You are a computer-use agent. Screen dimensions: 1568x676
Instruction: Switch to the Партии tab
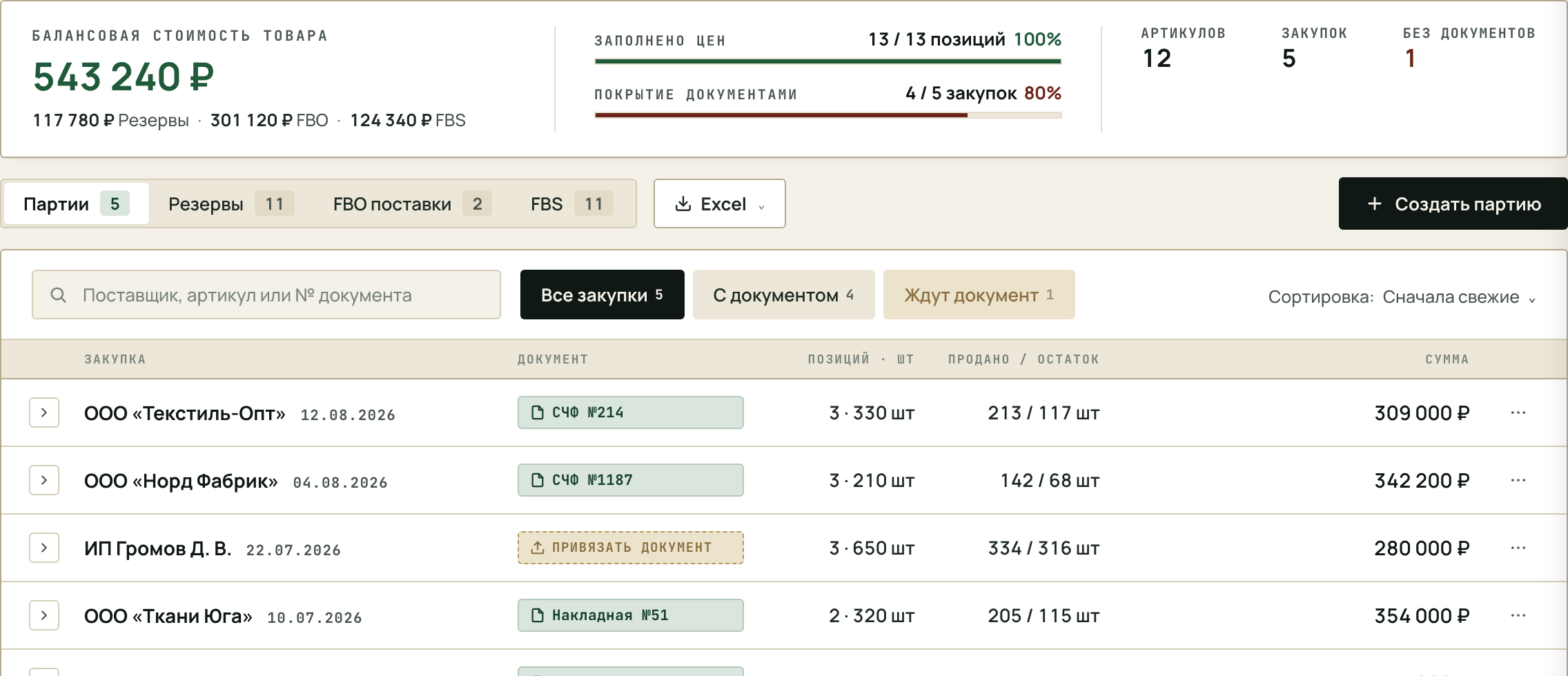(x=76, y=203)
